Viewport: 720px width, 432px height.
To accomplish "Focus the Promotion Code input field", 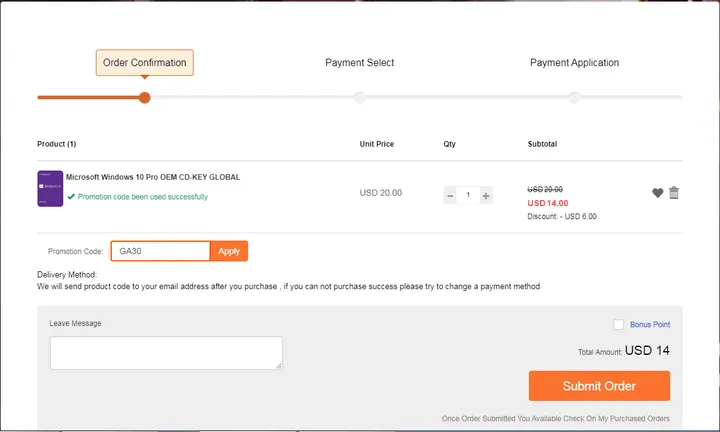I will [x=160, y=251].
